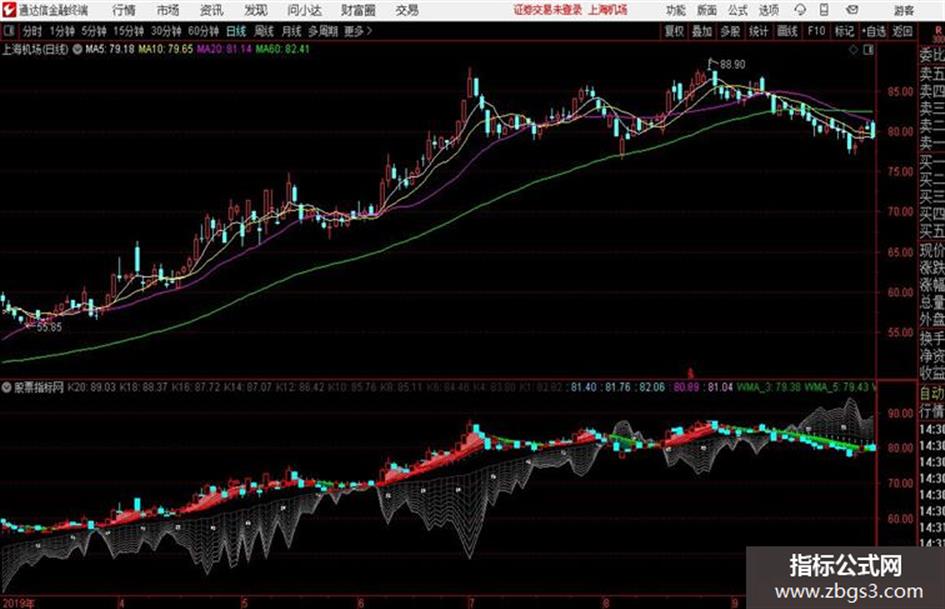This screenshot has height=609, width=945.
Task: Open the 发现 menu
Action: click(256, 10)
